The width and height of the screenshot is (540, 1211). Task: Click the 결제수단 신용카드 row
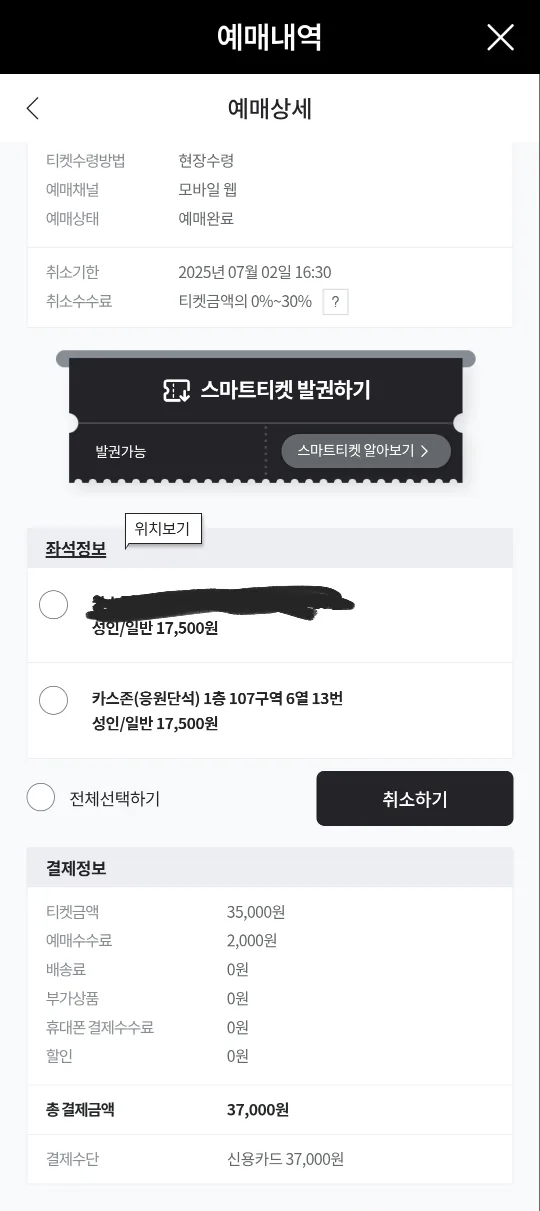(270, 1159)
